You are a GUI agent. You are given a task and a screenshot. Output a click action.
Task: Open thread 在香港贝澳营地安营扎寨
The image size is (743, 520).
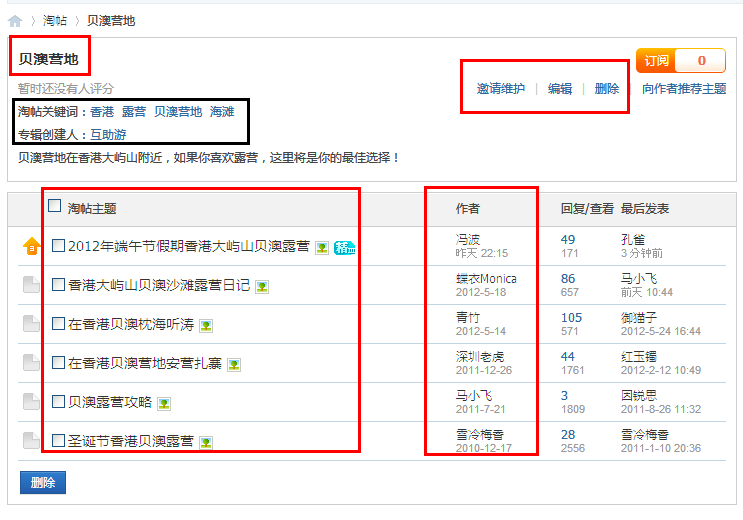[145, 363]
